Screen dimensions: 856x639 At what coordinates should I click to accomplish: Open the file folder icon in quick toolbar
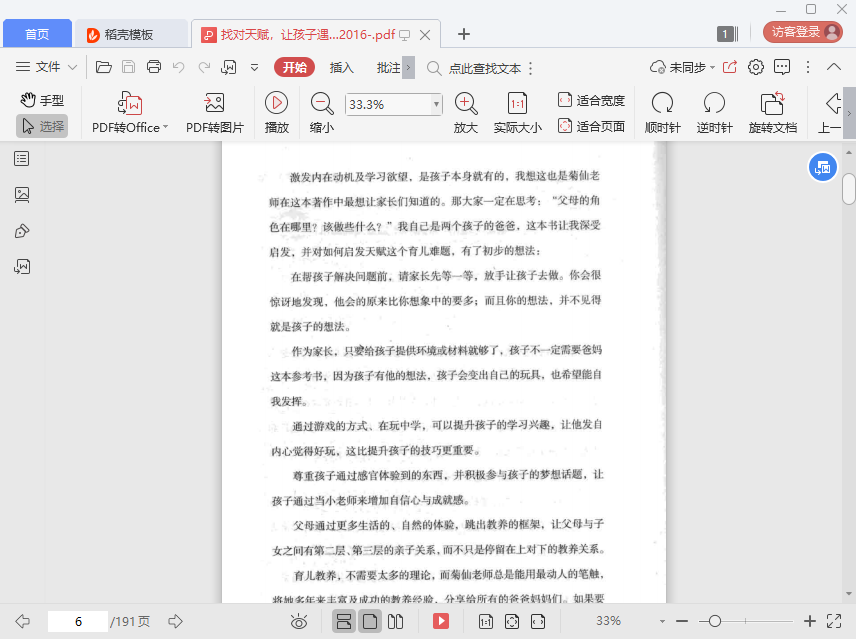(x=104, y=67)
